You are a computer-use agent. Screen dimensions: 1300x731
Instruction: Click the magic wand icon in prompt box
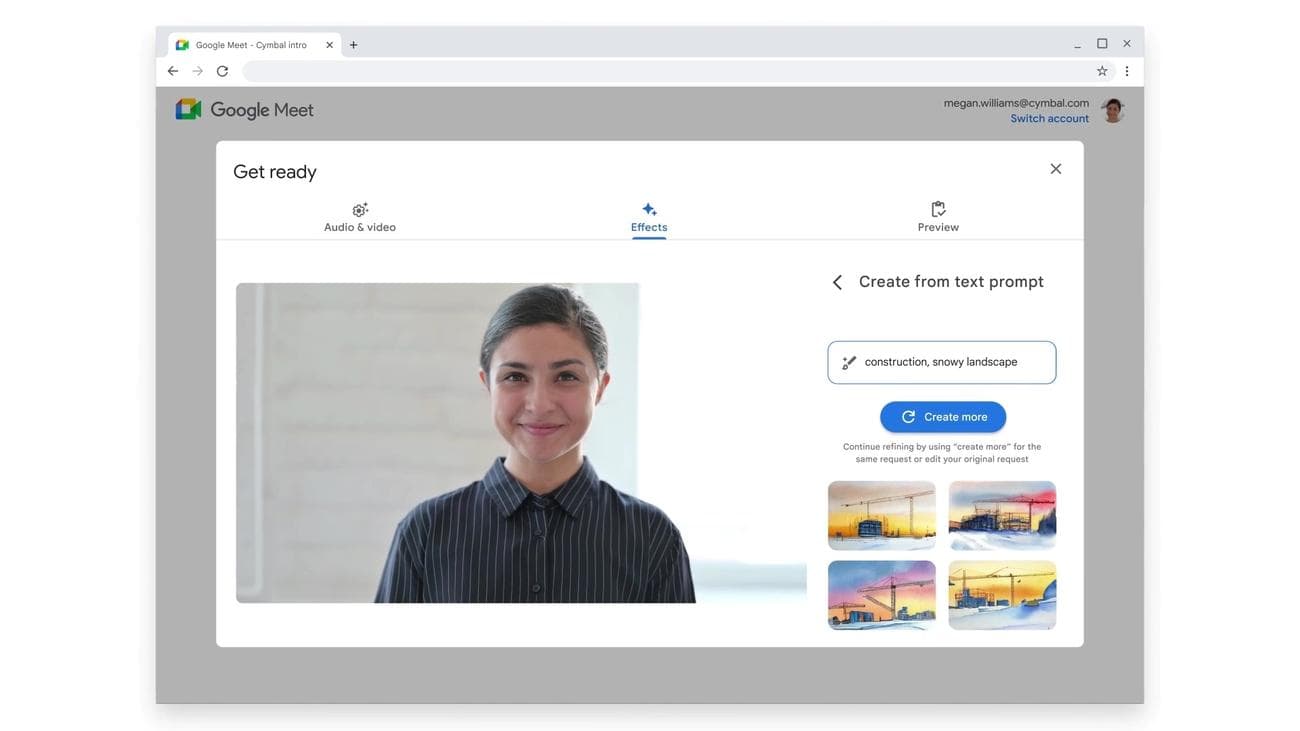[849, 363]
